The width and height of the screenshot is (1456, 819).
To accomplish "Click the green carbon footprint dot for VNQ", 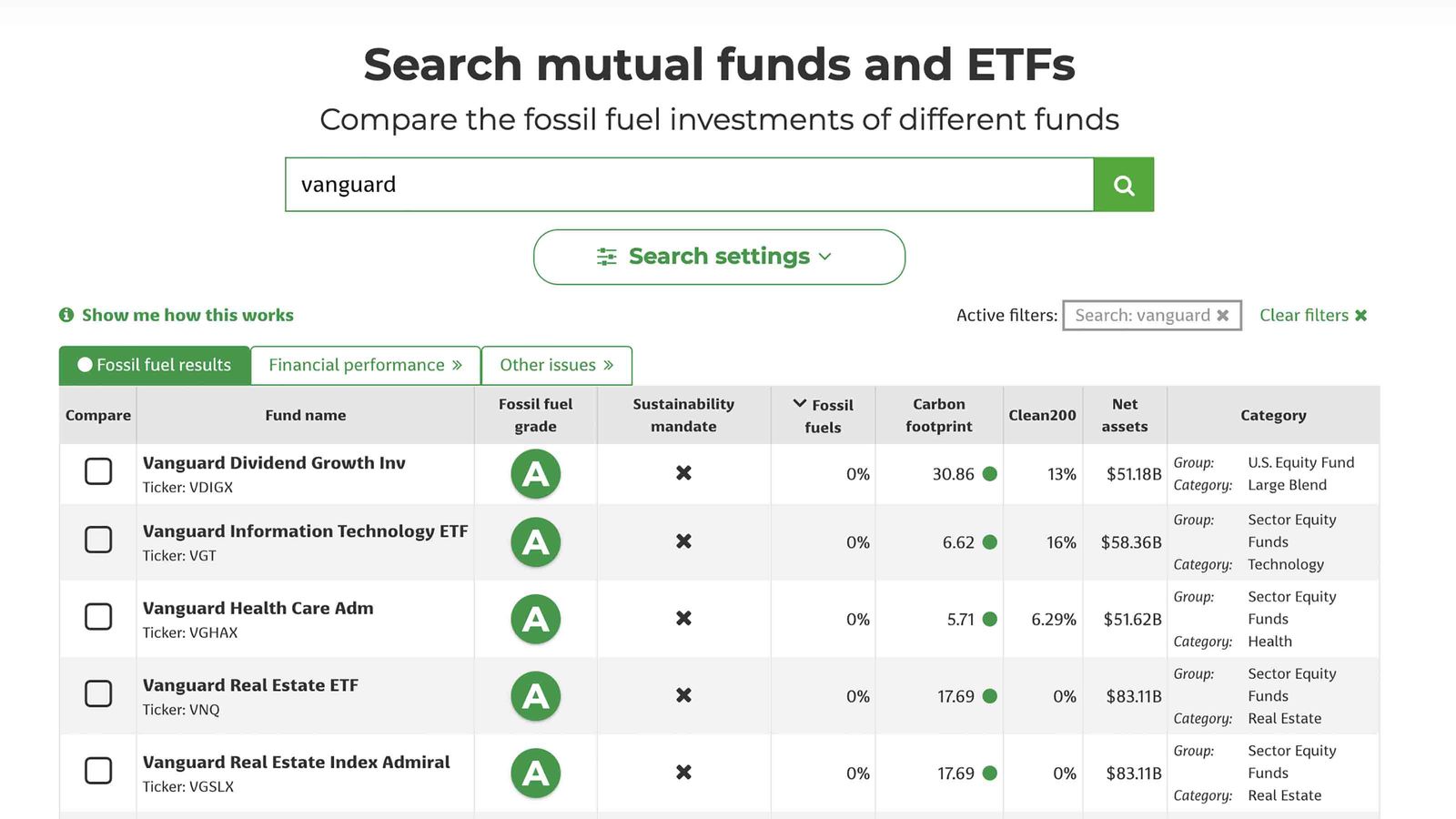I will pos(989,696).
